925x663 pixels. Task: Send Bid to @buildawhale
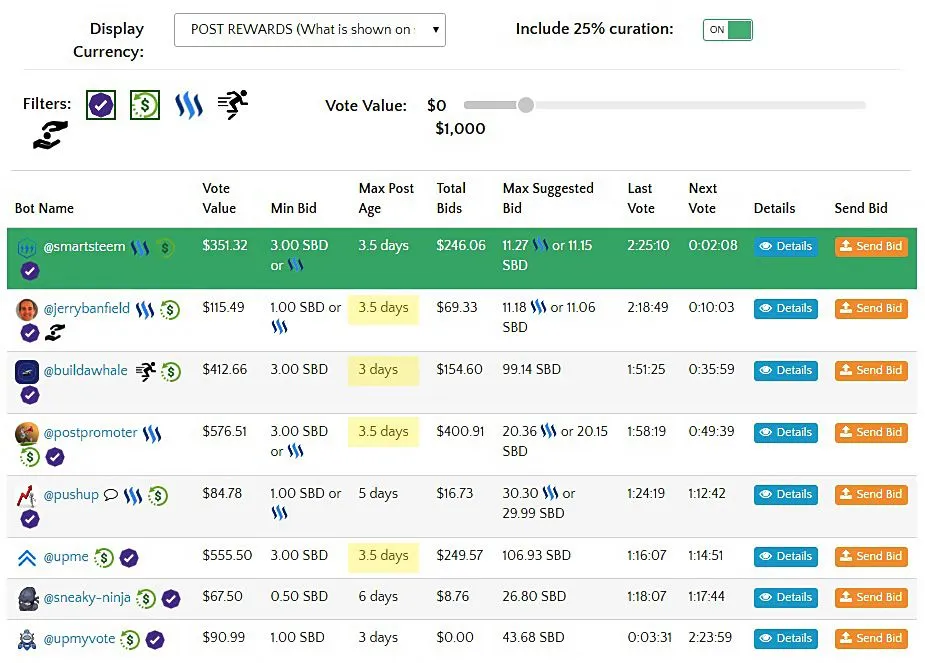pos(871,370)
